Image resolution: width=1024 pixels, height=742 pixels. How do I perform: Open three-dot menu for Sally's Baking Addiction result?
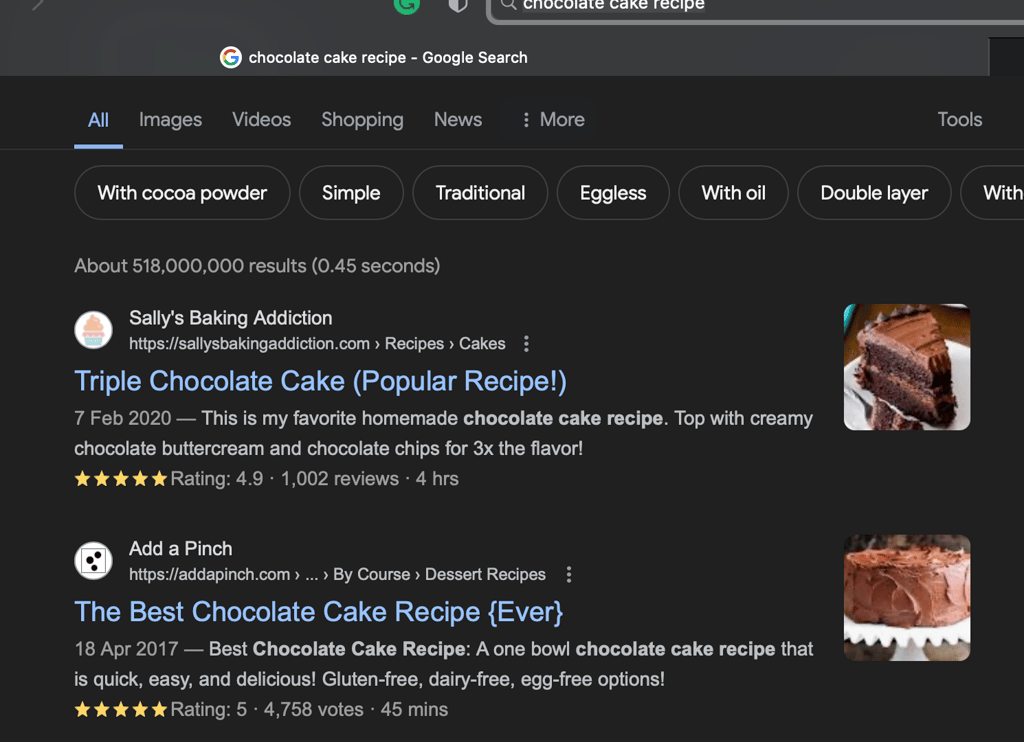click(526, 344)
